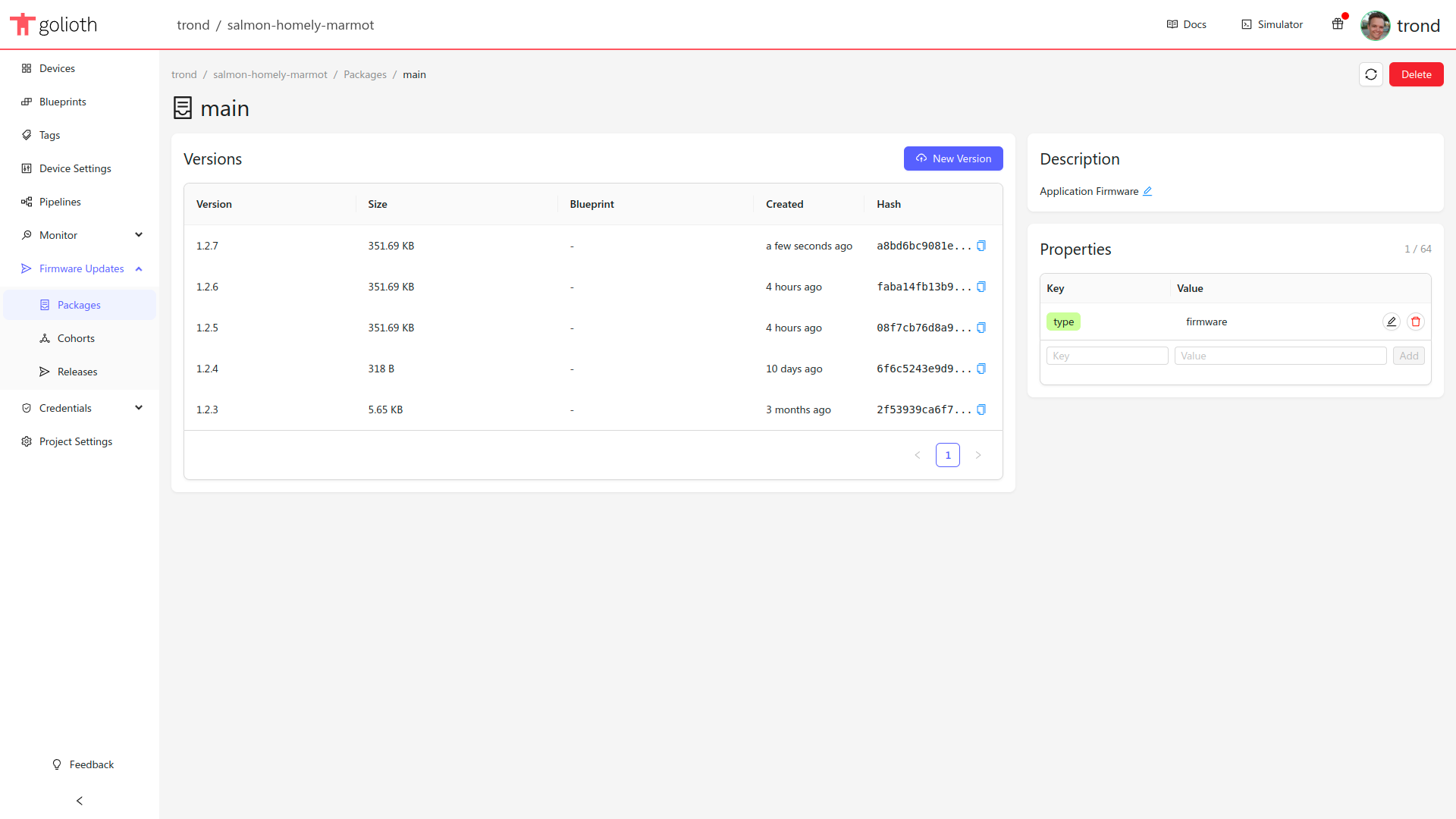
Task: Focus the property Key input field
Action: (x=1106, y=356)
